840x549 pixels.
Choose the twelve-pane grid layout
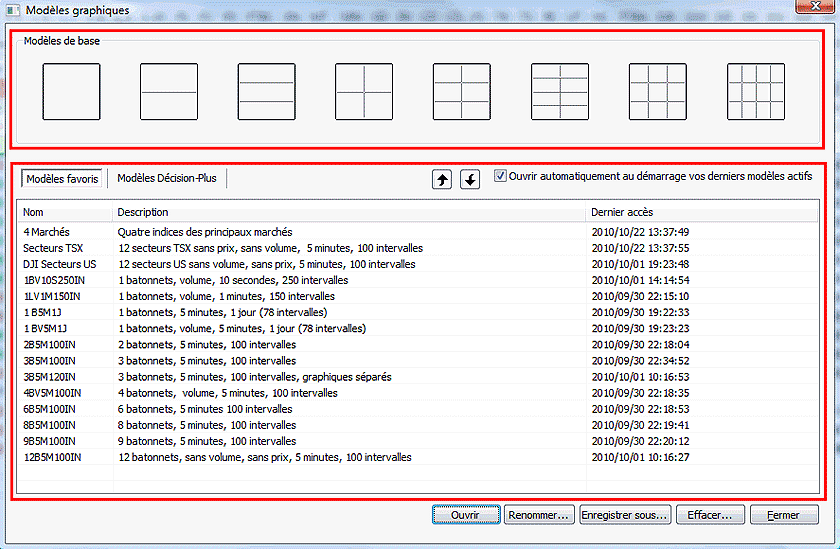click(756, 92)
